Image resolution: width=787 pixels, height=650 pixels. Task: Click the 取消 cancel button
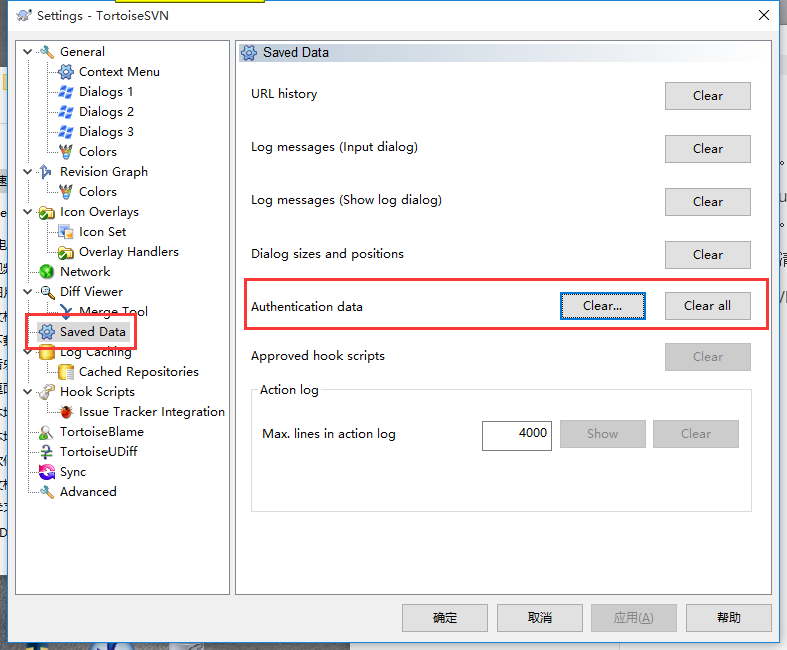[x=540, y=618]
